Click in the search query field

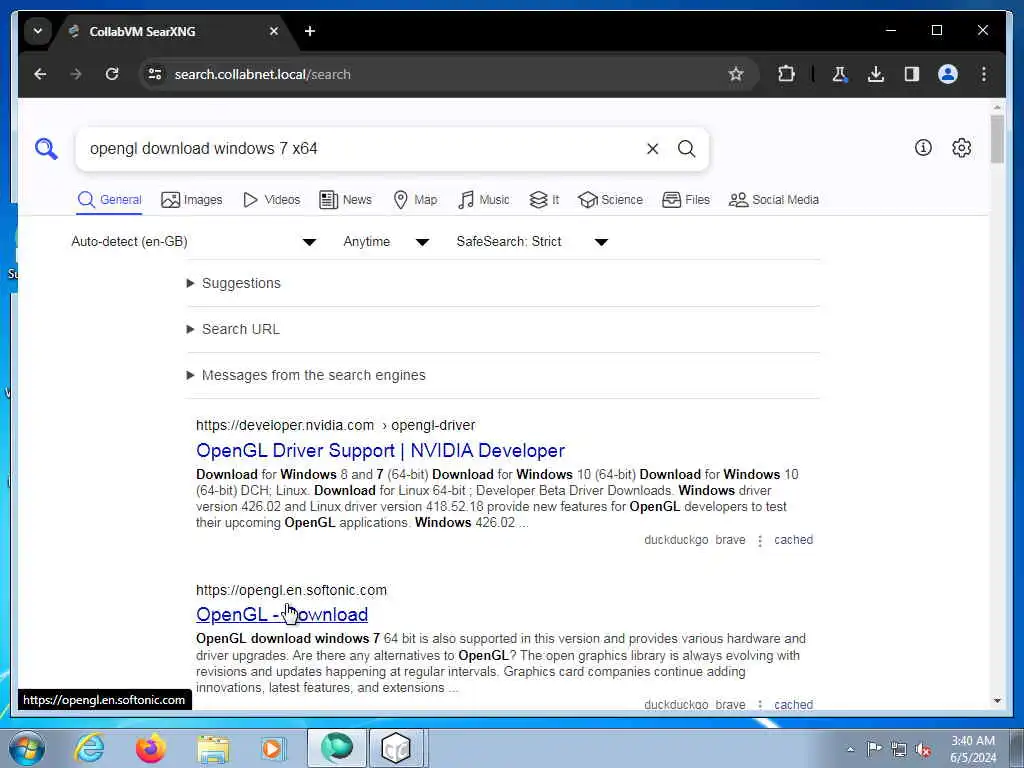(x=359, y=149)
